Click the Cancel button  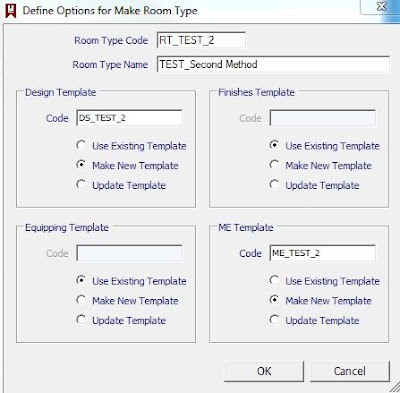(350, 371)
